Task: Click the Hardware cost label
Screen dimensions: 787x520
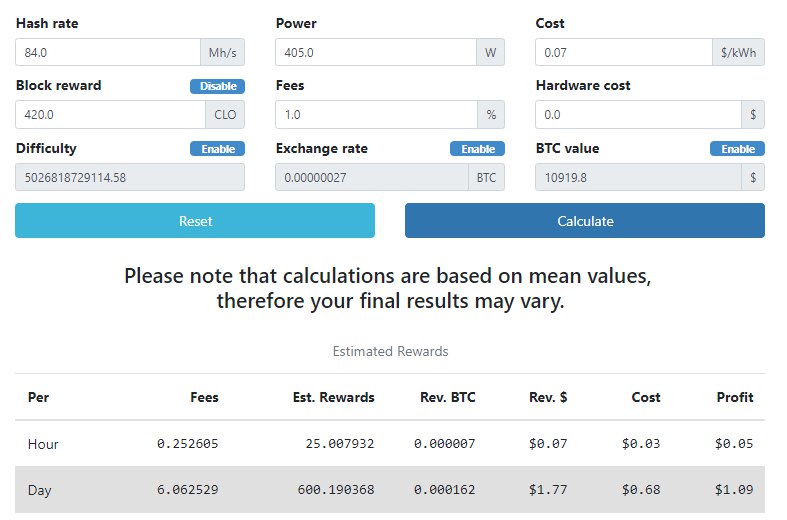Action: coord(583,85)
